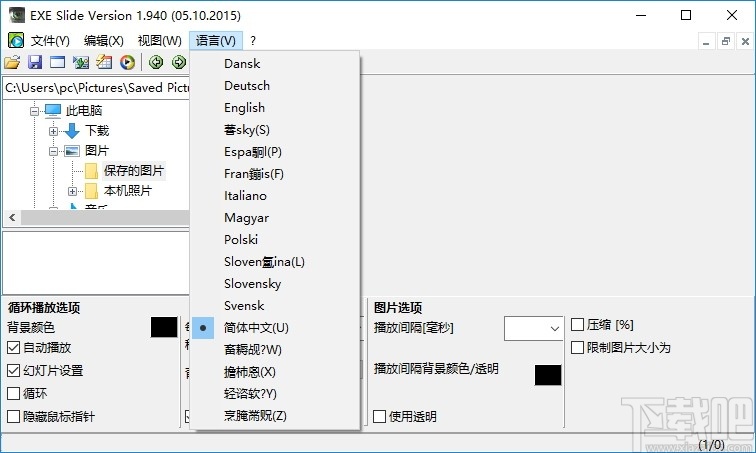This screenshot has width=756, height=453.
Task: Choose English language
Action: point(275,108)
